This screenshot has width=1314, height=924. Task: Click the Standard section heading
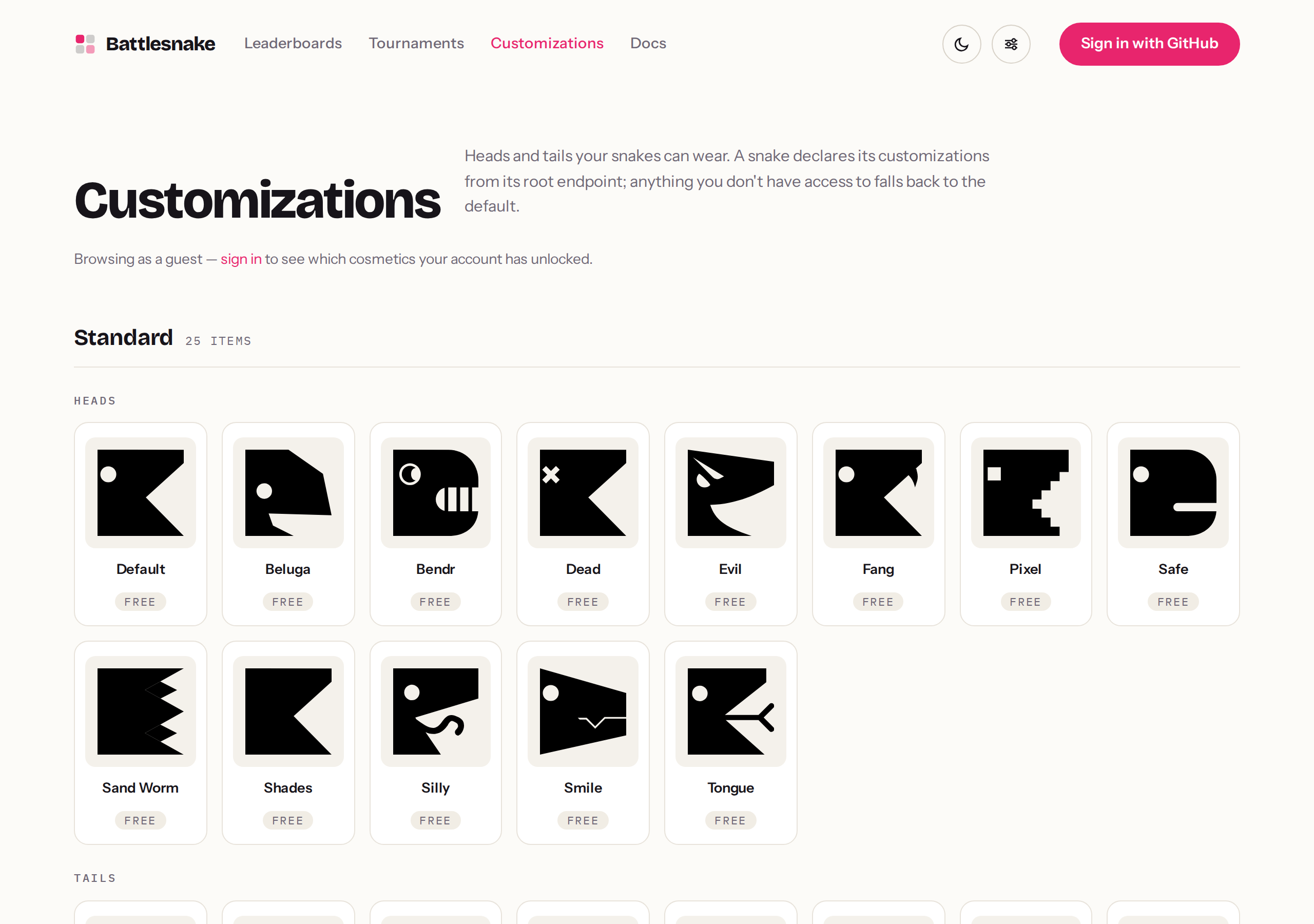click(123, 338)
